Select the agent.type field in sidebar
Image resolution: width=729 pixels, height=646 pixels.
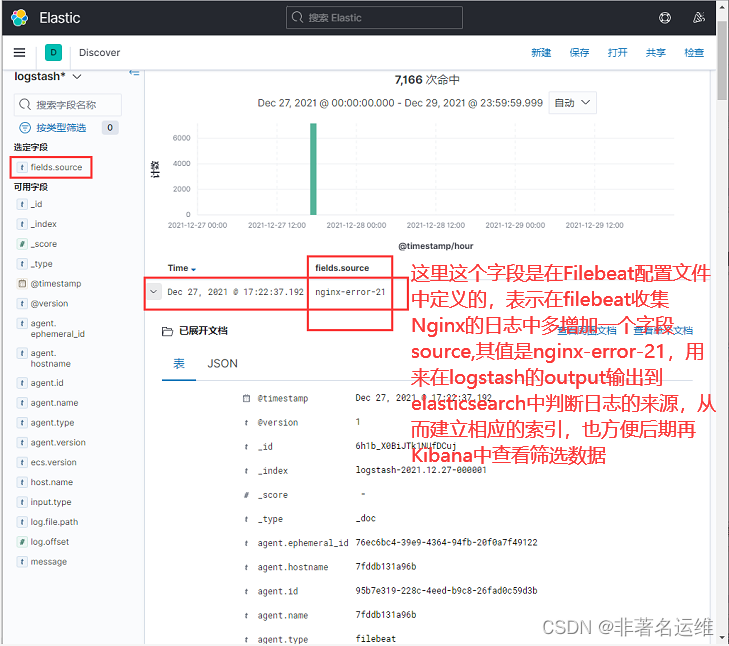[x=52, y=423]
